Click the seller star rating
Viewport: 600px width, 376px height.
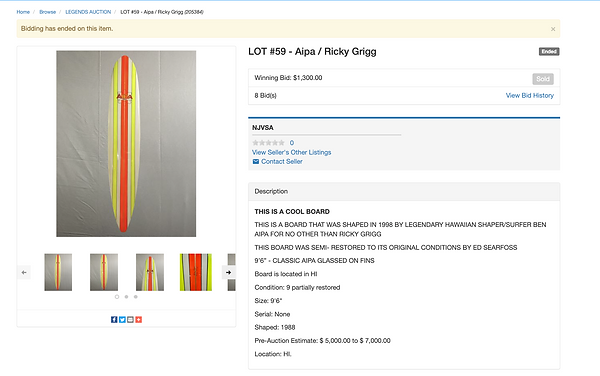coord(268,143)
